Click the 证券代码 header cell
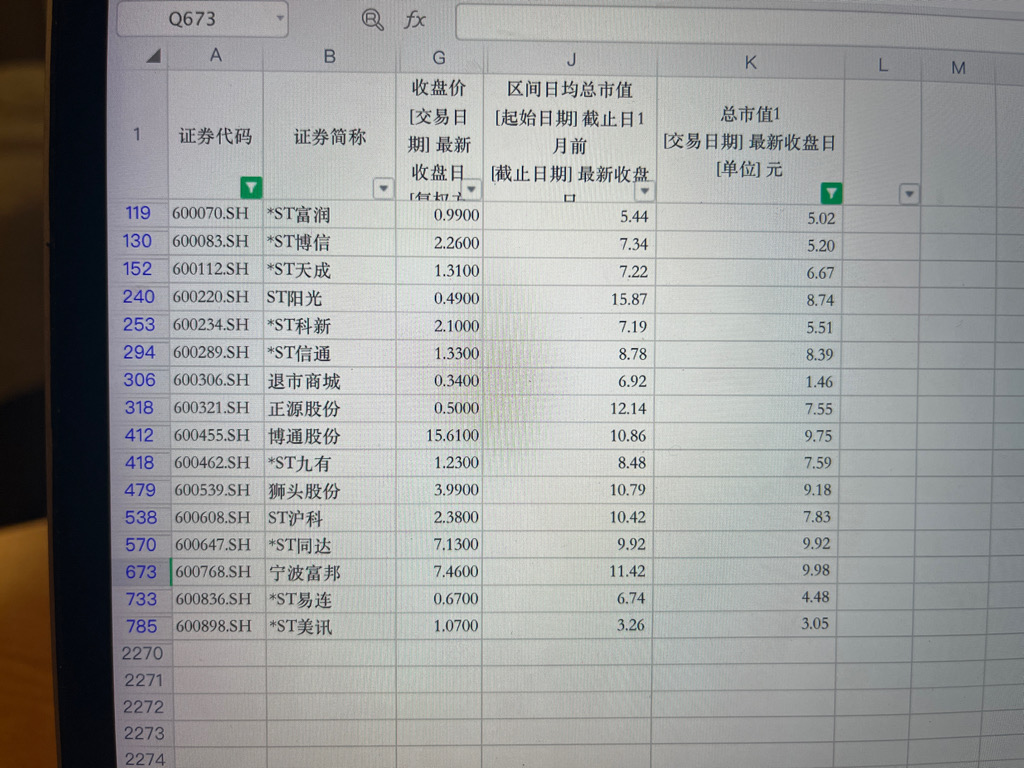The image size is (1024, 768). coord(216,136)
